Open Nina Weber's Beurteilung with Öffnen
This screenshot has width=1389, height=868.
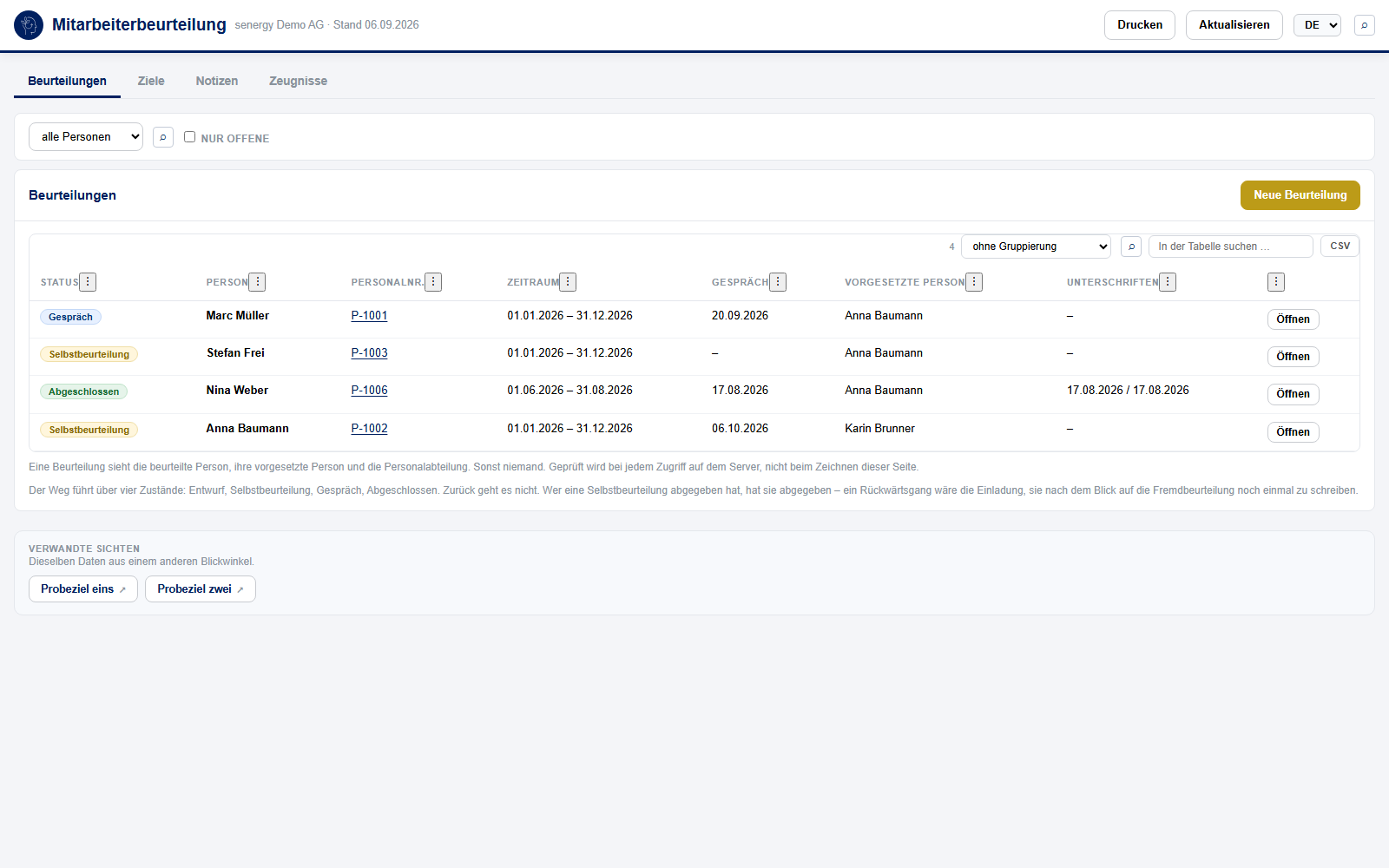[1294, 394]
